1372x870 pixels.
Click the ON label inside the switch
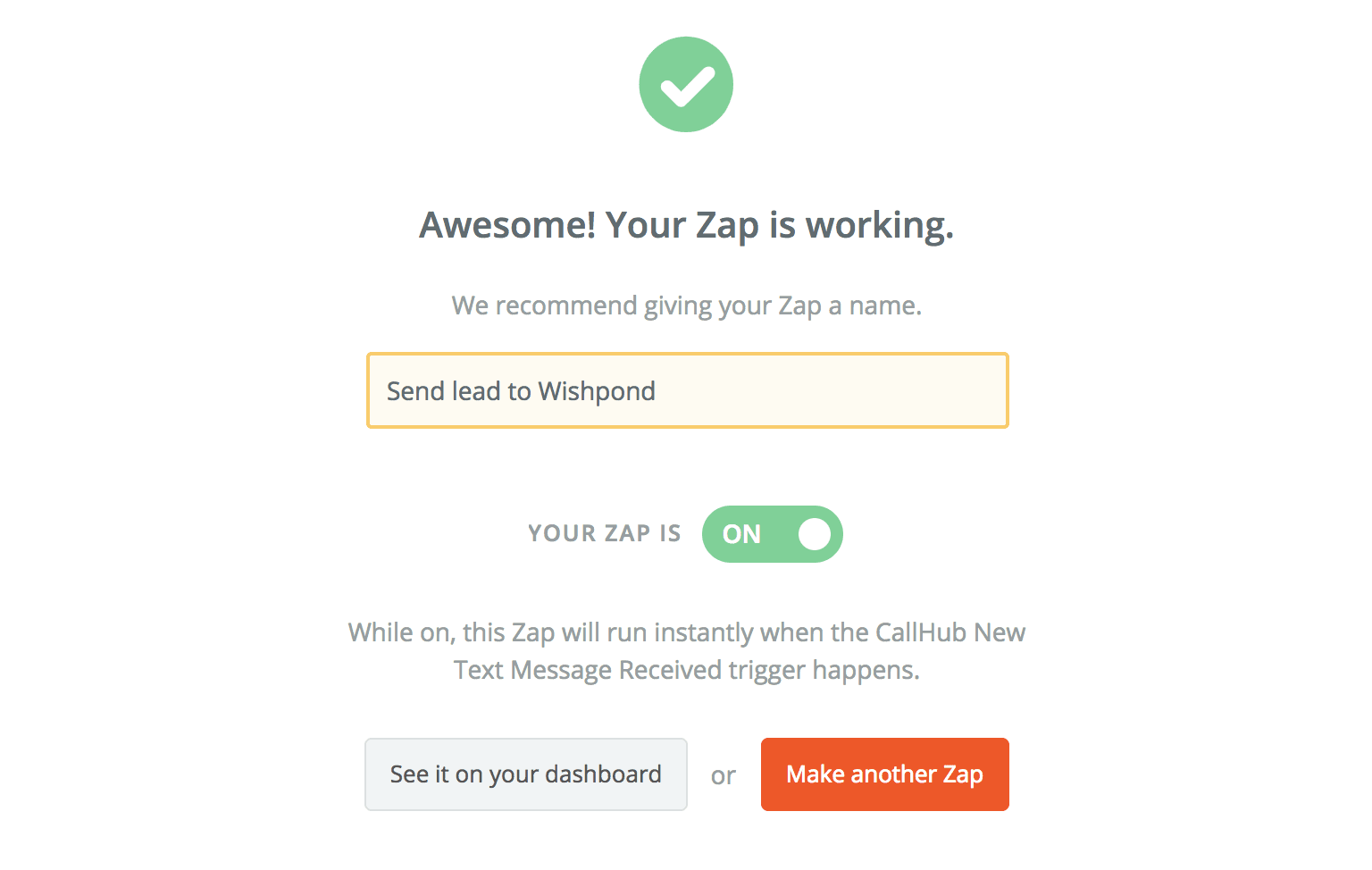(741, 534)
